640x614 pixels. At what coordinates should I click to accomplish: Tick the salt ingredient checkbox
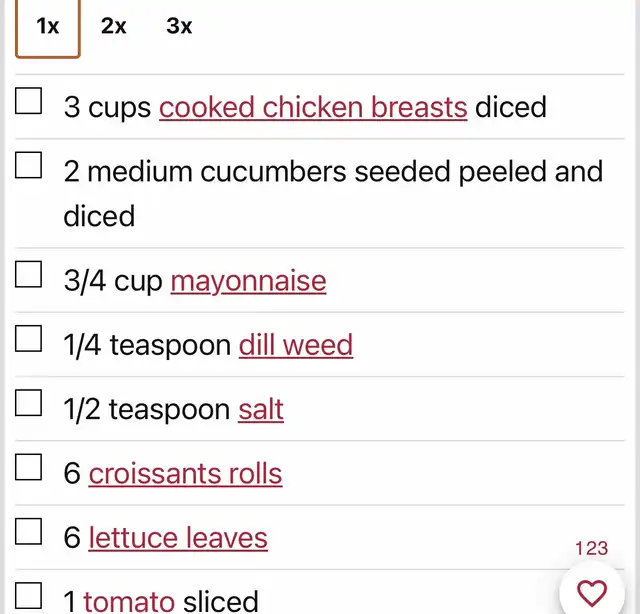(28, 403)
